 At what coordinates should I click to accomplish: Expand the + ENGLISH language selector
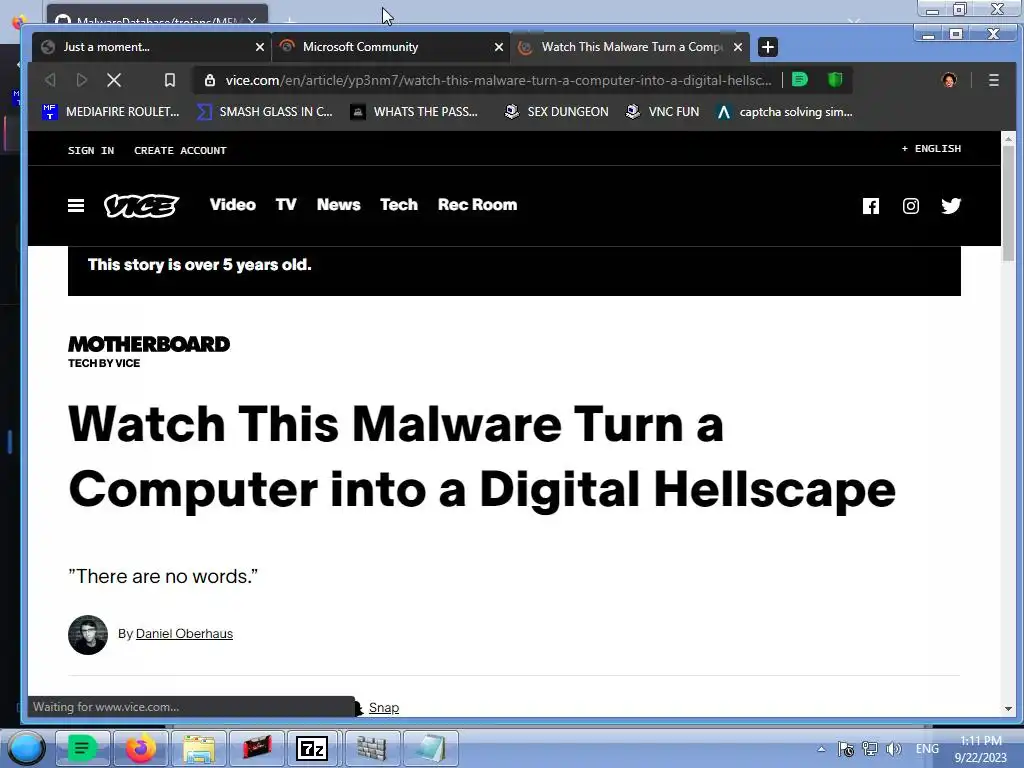coord(931,149)
